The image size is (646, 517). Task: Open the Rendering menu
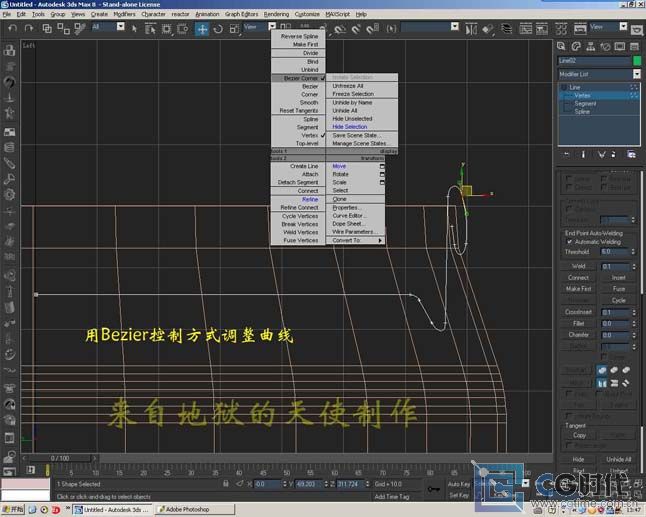point(276,14)
